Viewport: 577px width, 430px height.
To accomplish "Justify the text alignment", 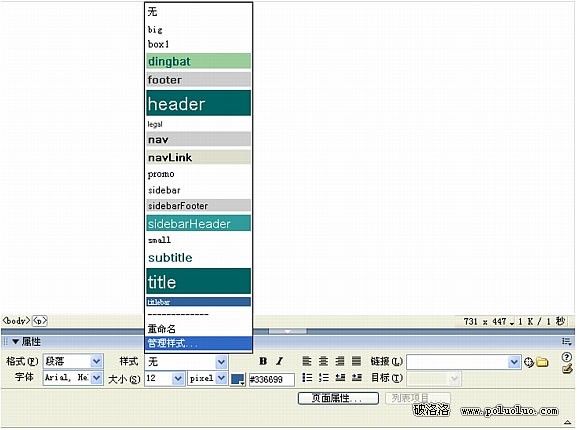I will (x=356, y=361).
